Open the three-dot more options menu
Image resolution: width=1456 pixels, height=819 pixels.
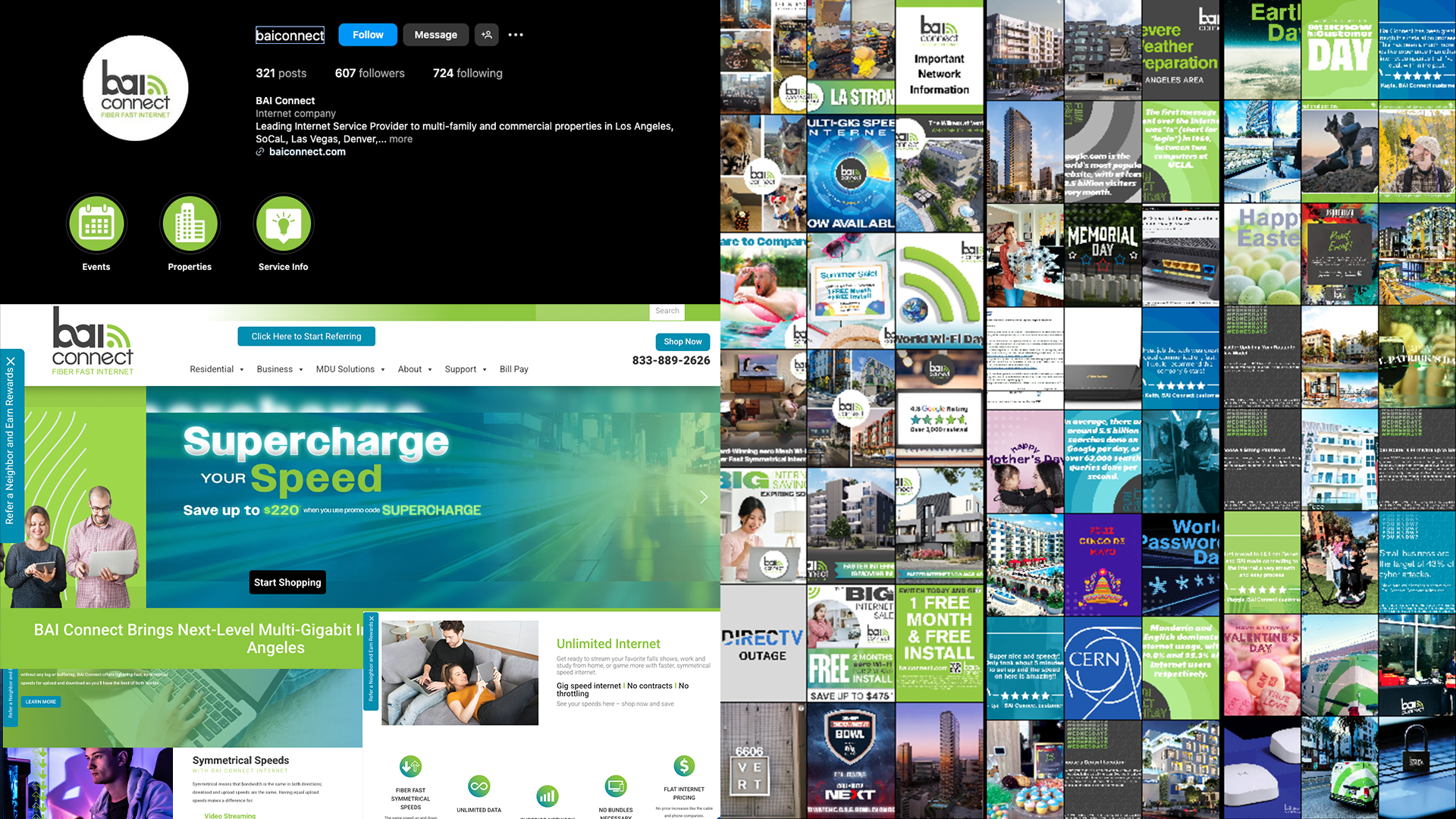516,35
